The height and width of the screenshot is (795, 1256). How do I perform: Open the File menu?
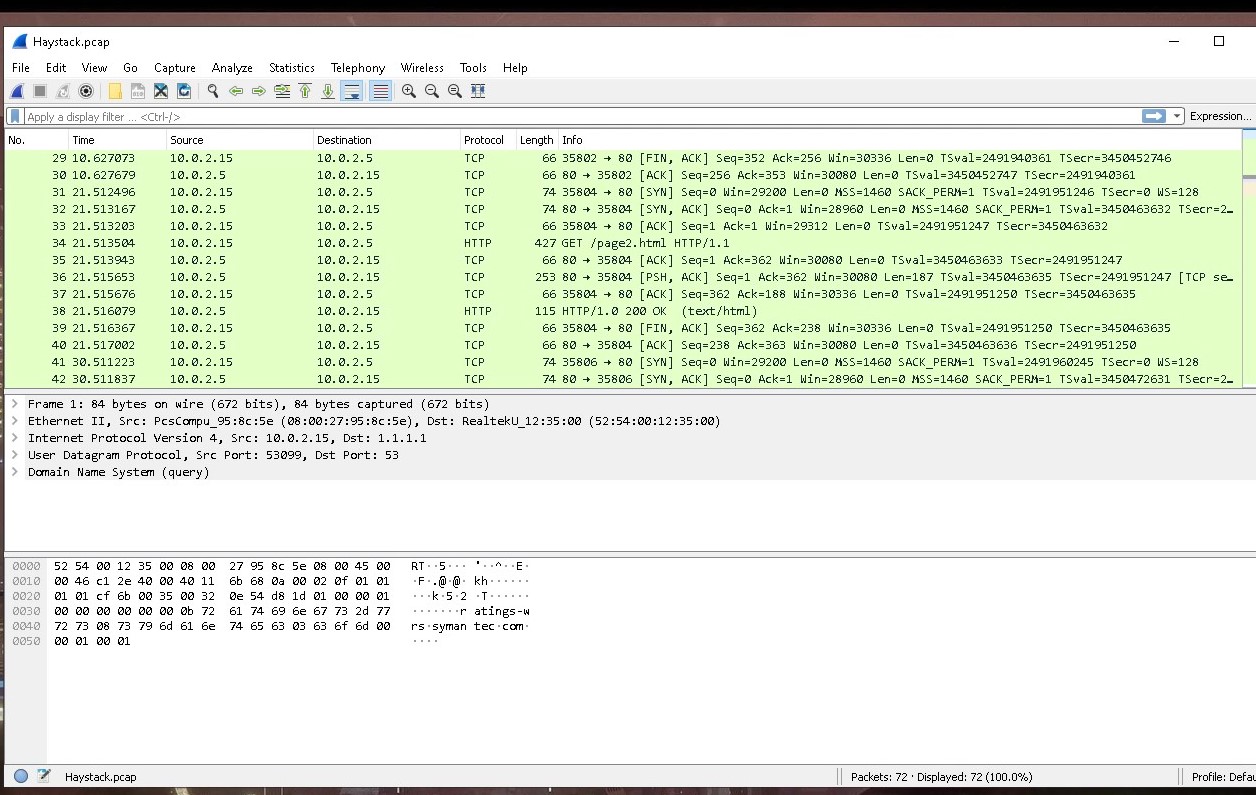[21, 68]
